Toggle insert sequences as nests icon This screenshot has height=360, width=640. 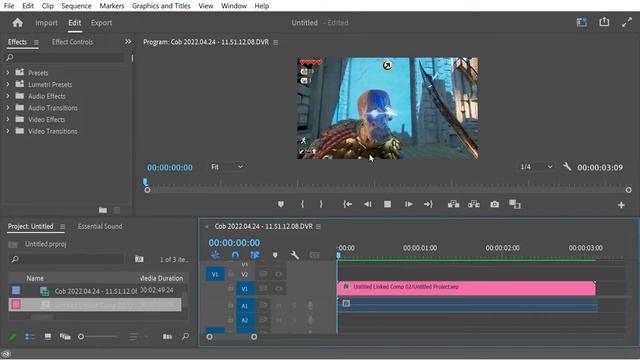[215, 255]
